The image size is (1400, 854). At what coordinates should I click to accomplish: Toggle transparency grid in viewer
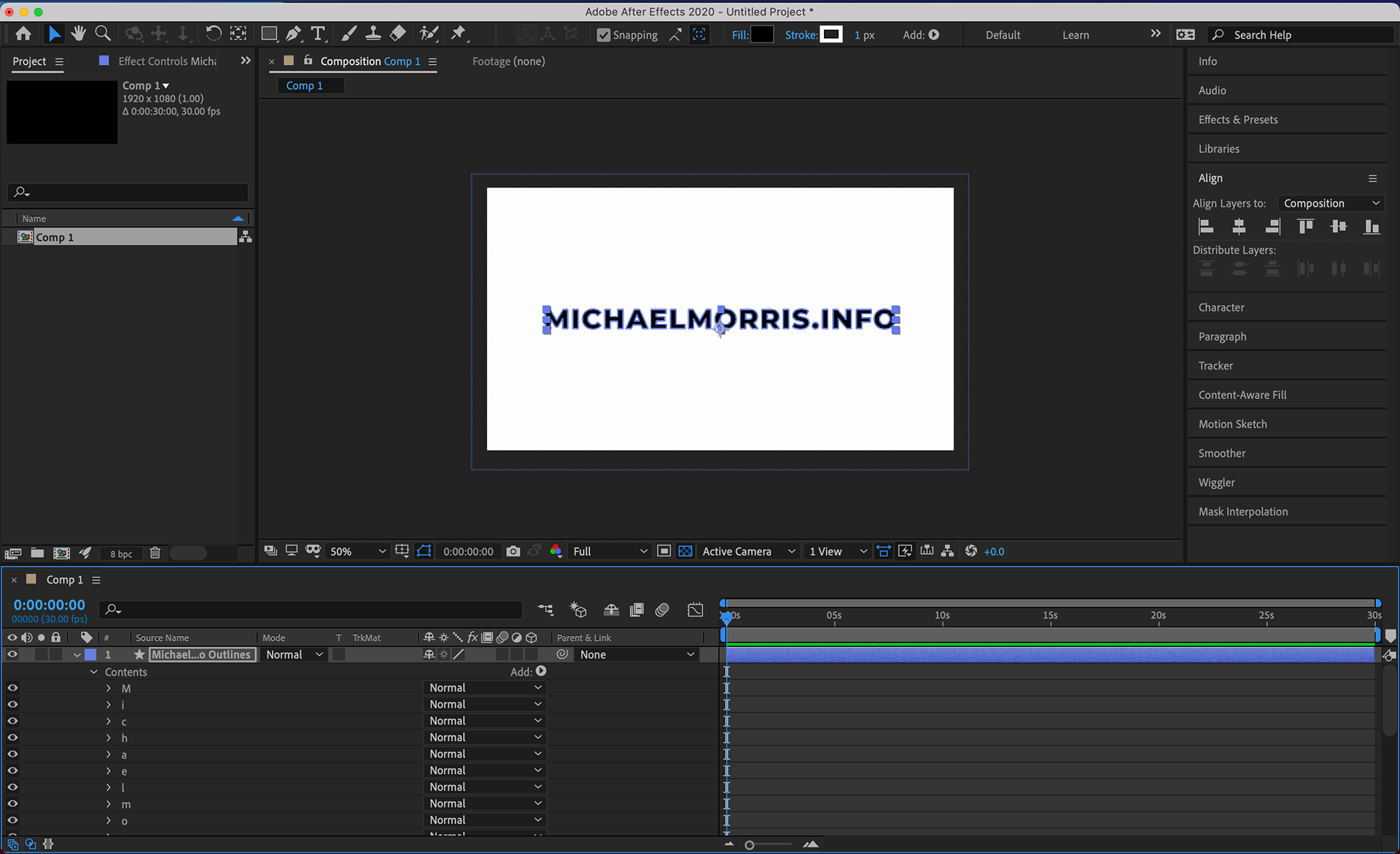coord(685,551)
